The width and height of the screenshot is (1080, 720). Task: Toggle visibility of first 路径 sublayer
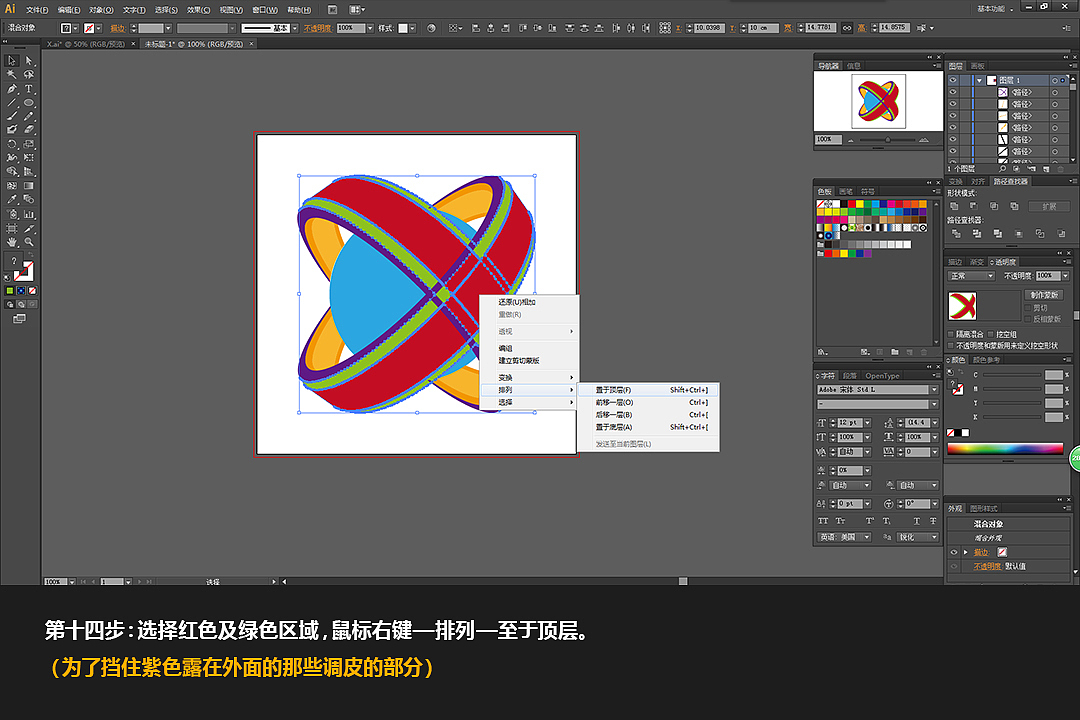pos(953,92)
